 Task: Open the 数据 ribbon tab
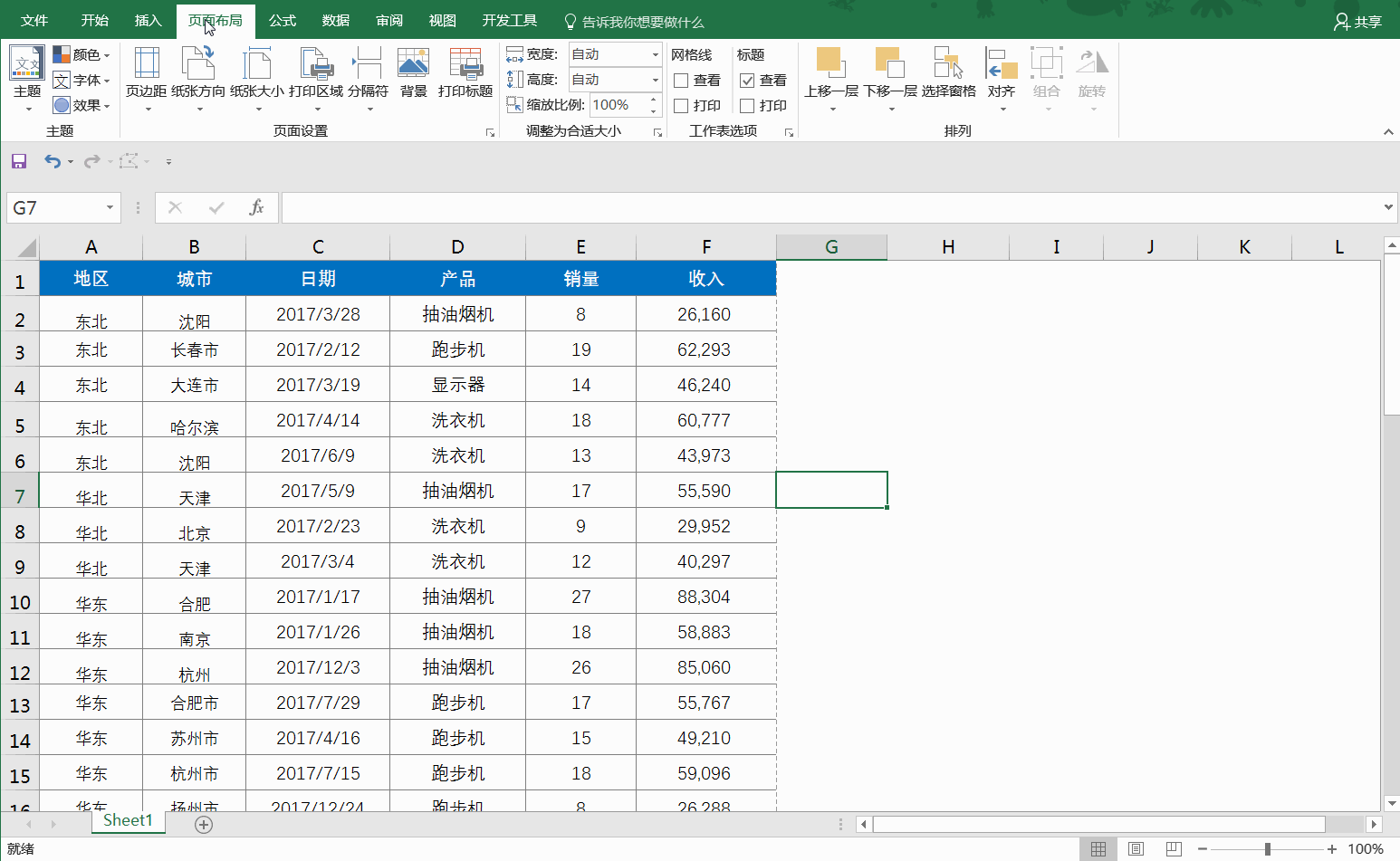[x=335, y=19]
